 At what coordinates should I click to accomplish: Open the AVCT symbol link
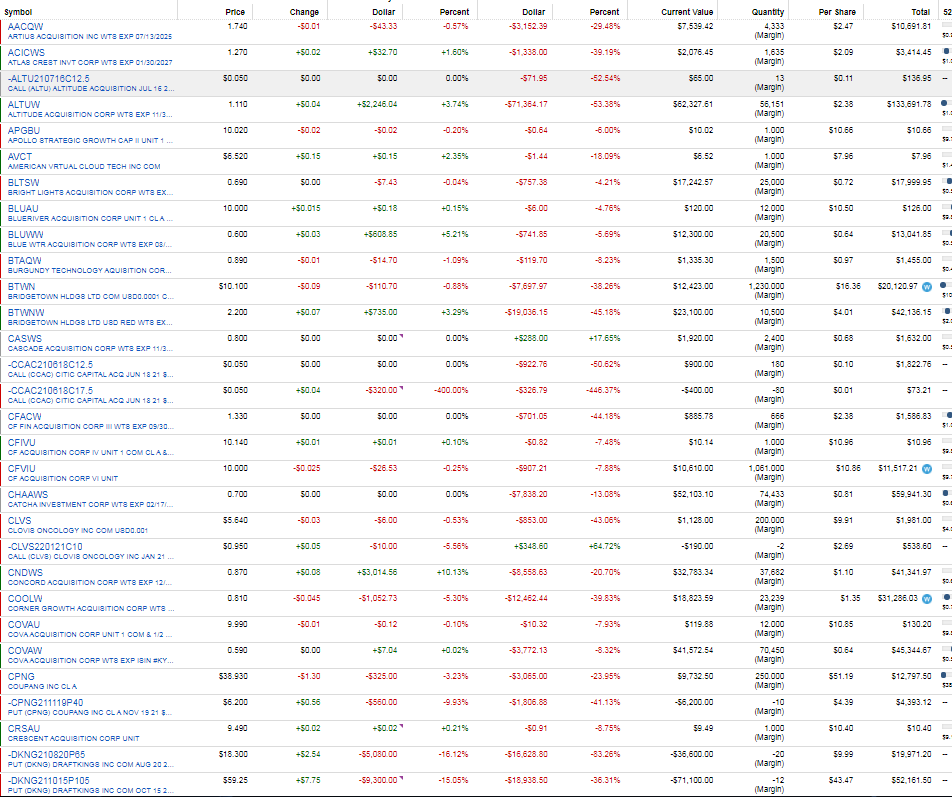tap(19, 157)
